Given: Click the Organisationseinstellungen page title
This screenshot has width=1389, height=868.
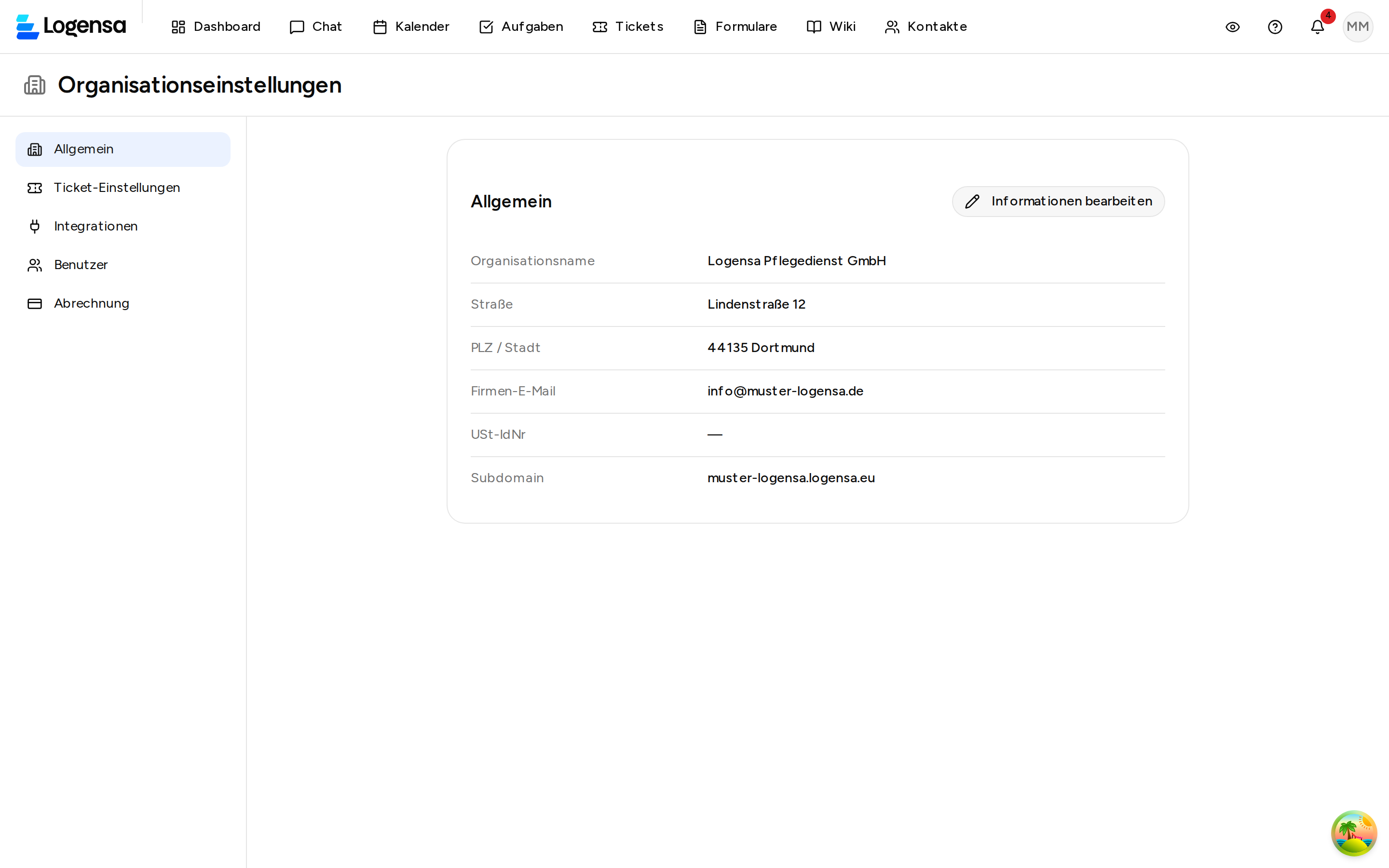Looking at the screenshot, I should point(200,85).
